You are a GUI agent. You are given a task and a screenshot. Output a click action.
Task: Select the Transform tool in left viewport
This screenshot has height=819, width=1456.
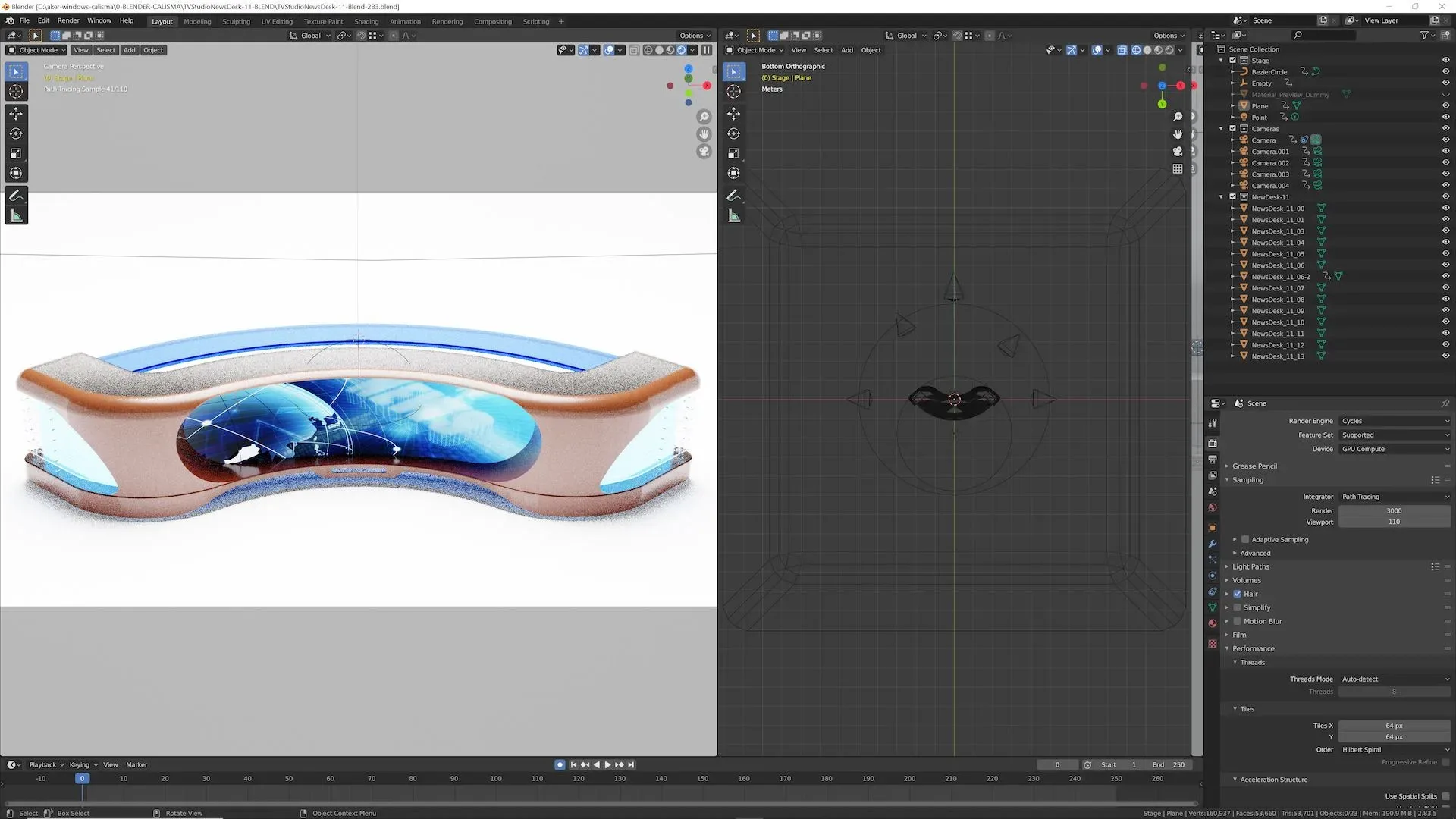click(x=16, y=173)
